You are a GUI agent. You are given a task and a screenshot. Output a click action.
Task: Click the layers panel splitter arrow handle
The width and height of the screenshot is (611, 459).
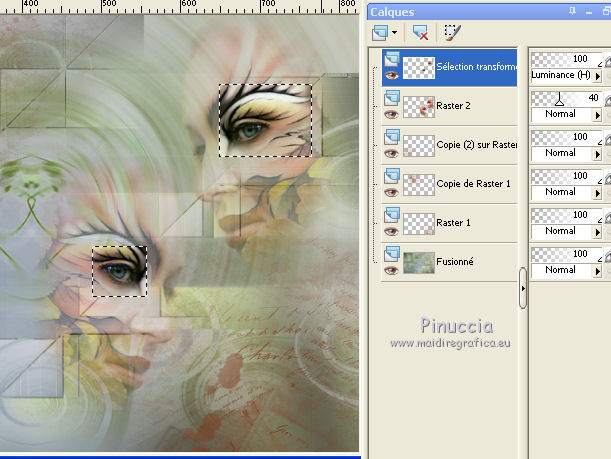tap(523, 288)
